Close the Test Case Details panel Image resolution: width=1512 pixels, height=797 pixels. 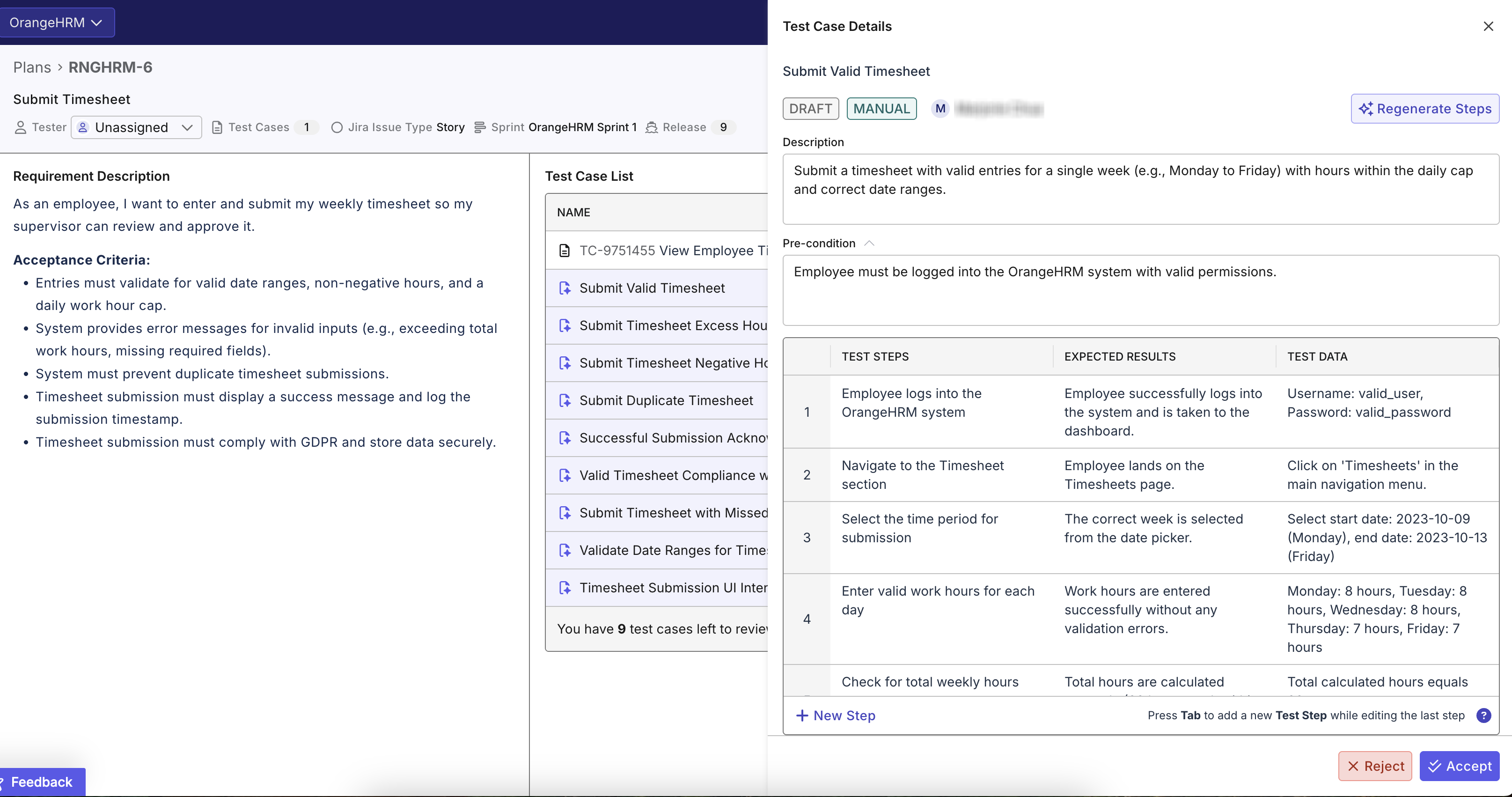coord(1489,26)
